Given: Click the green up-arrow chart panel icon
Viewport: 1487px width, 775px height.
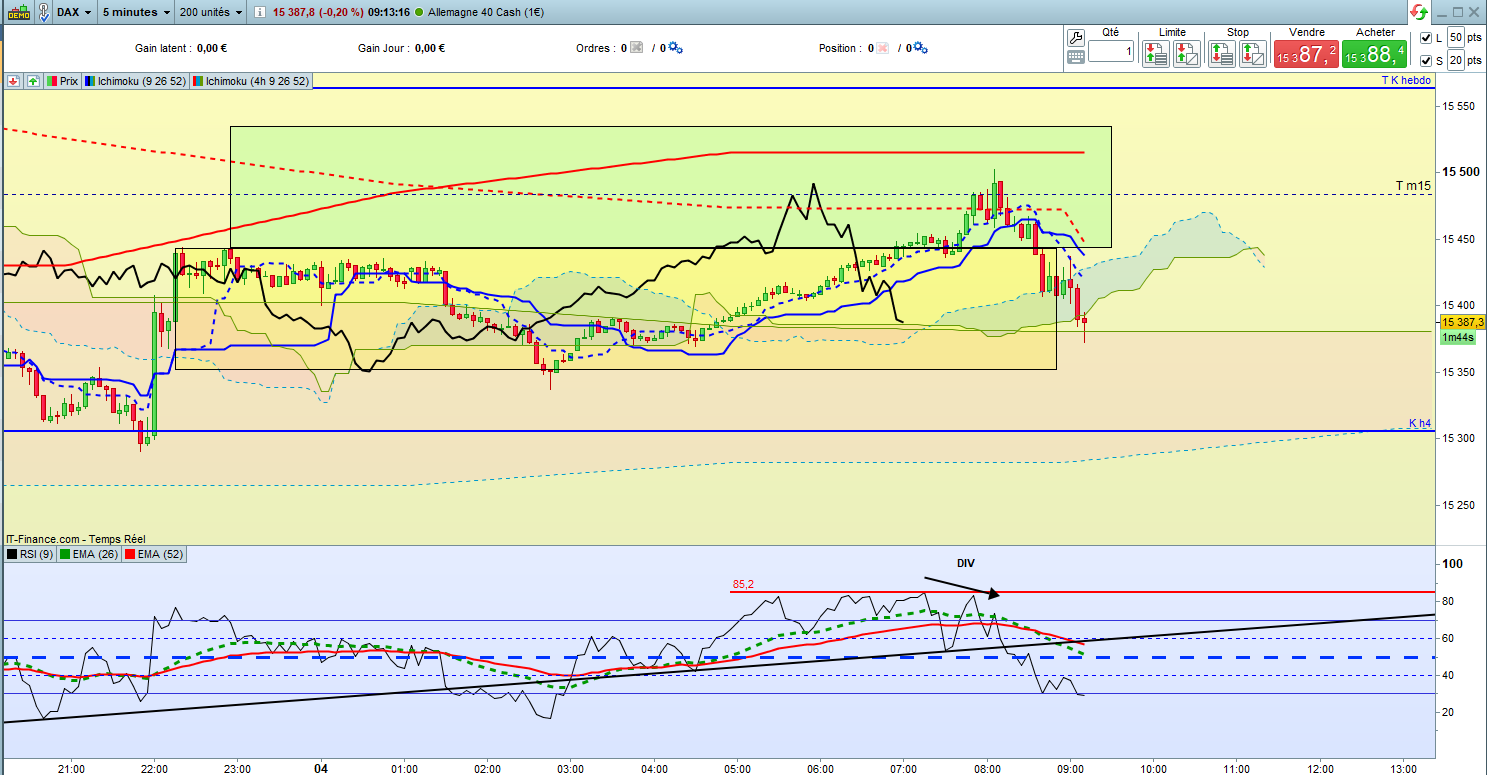Looking at the screenshot, I should tap(33, 81).
